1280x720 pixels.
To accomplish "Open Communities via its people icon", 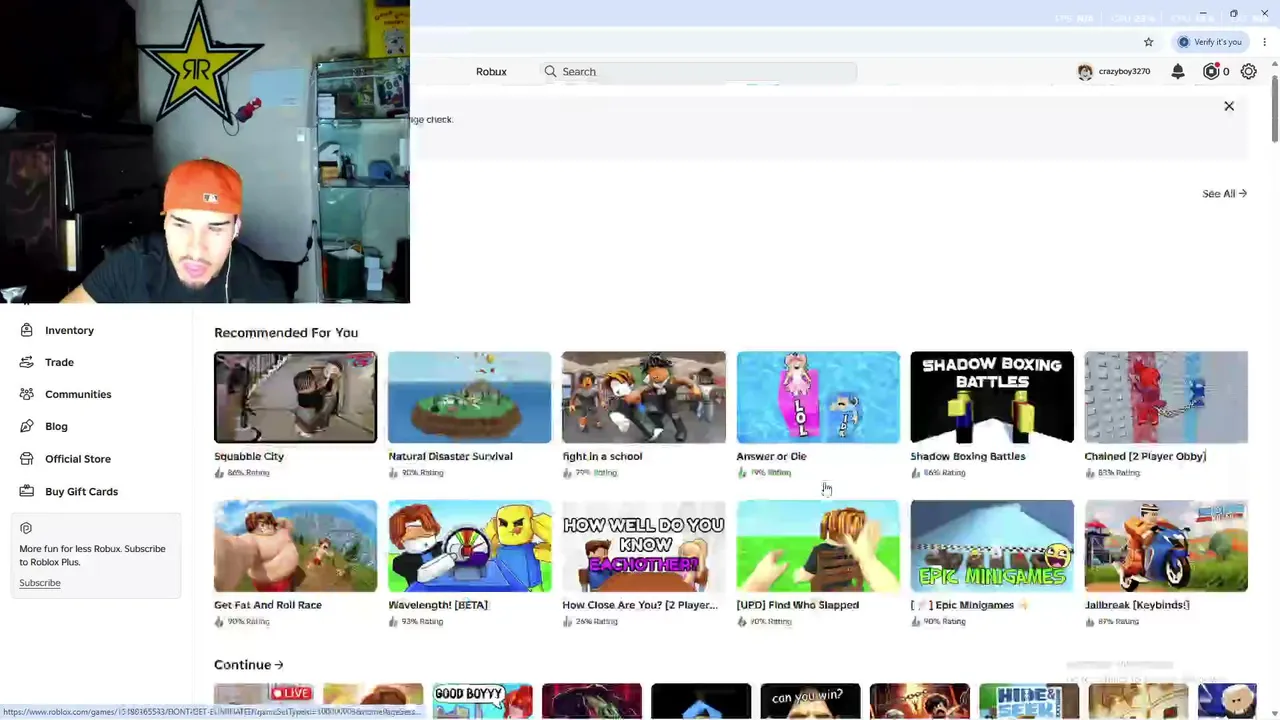I will 27,394.
